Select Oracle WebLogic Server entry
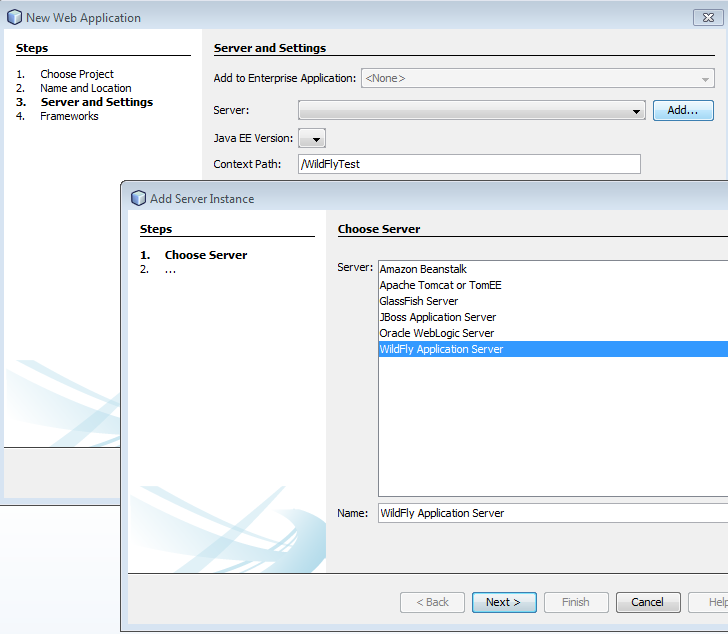This screenshot has width=728, height=634. click(553, 333)
